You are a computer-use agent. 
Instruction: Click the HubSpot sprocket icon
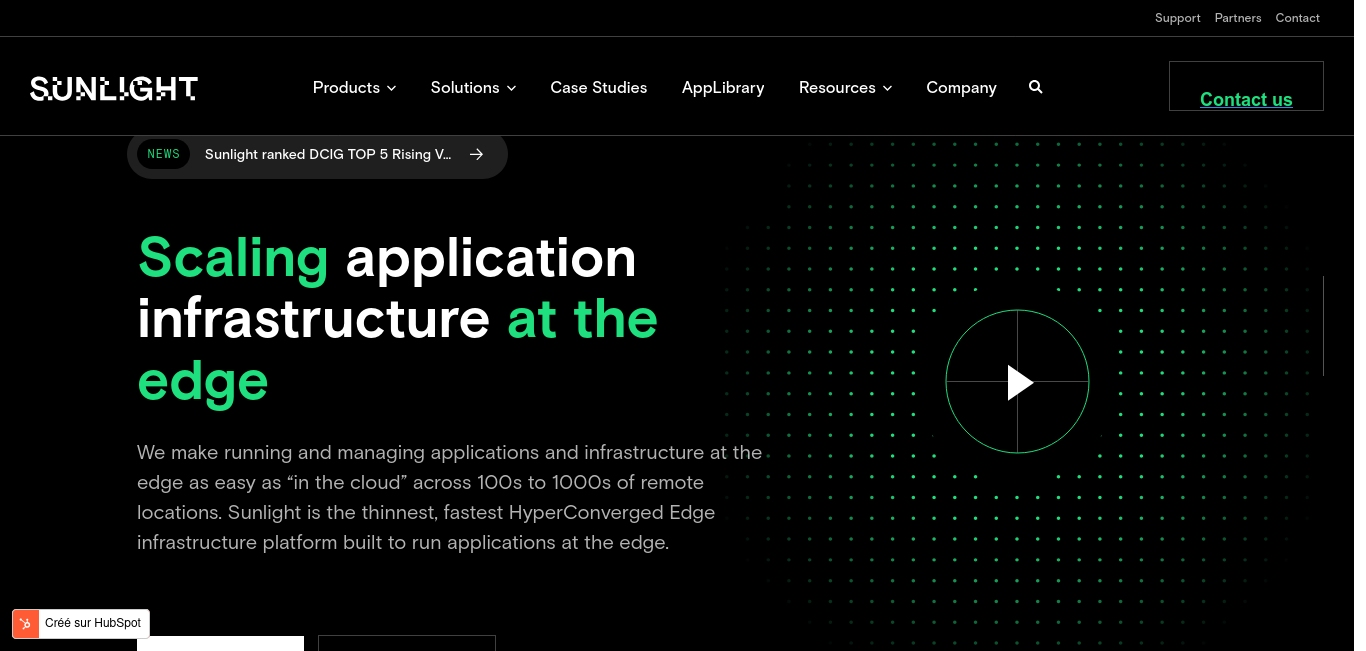pyautogui.click(x=26, y=623)
